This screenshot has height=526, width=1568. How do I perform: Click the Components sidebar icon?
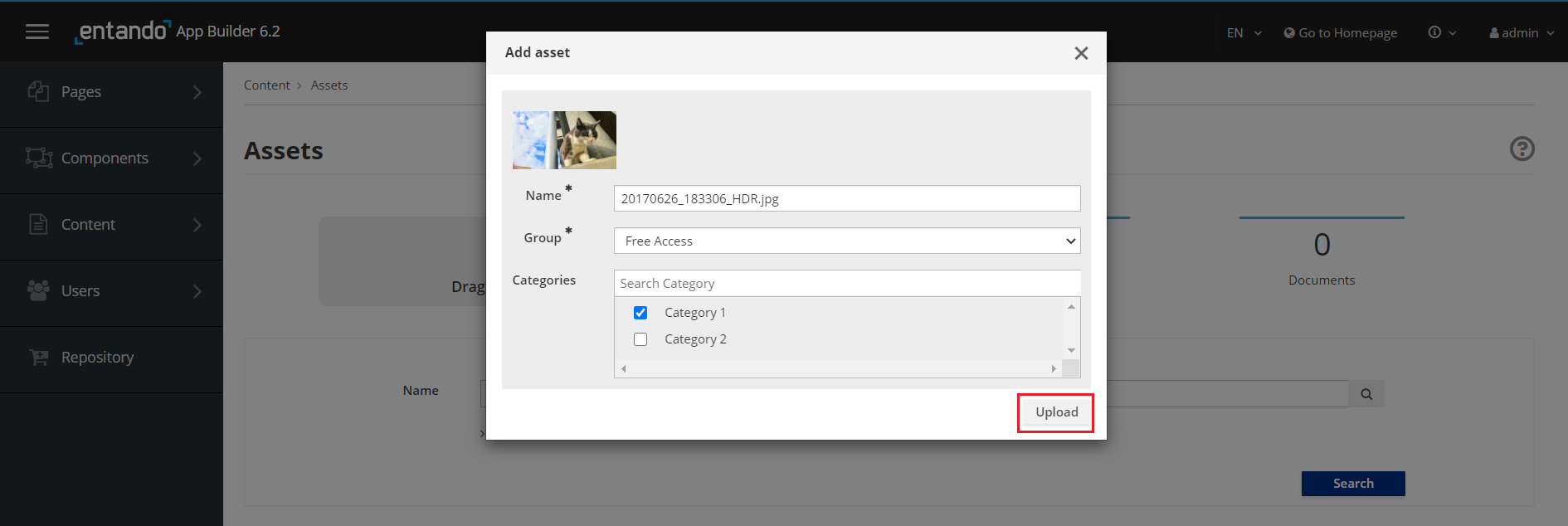(39, 158)
